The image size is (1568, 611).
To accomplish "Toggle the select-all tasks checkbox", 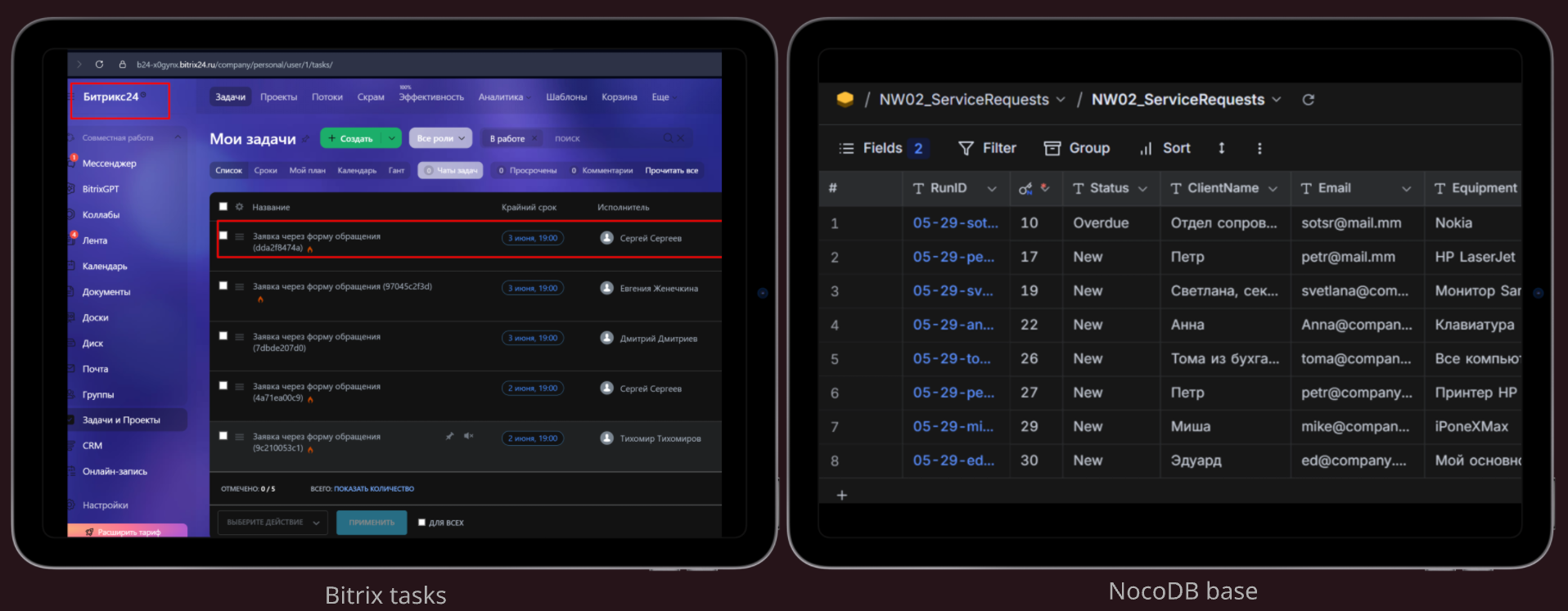I will [x=223, y=206].
